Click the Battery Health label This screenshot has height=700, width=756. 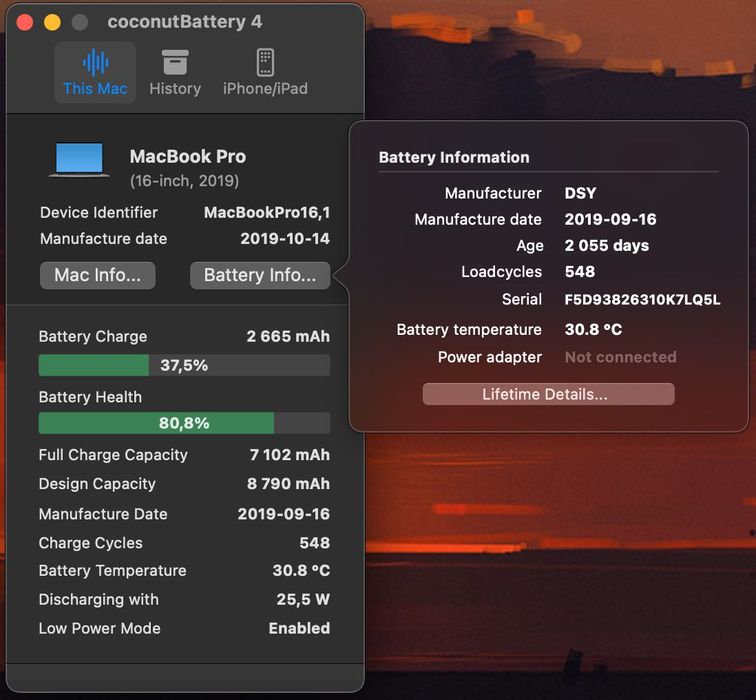click(90, 397)
